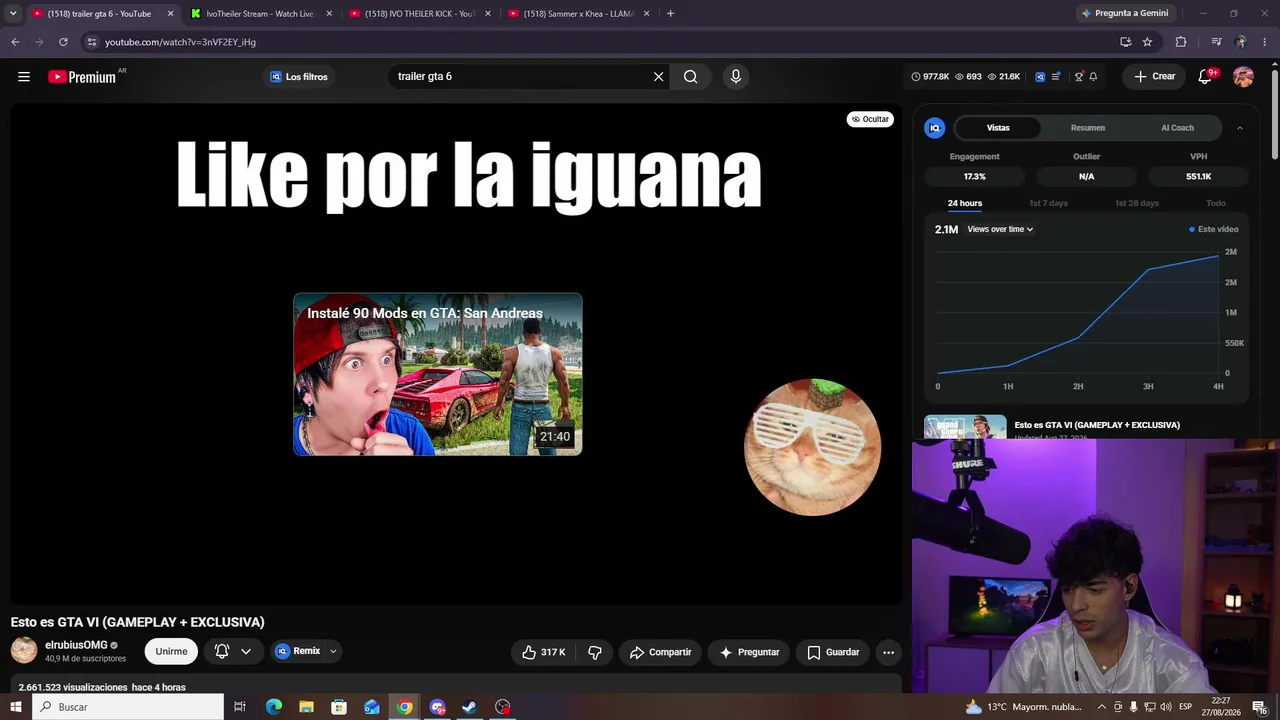Open Microsoft Store from the taskbar
This screenshot has width=1280, height=720.
[339, 707]
